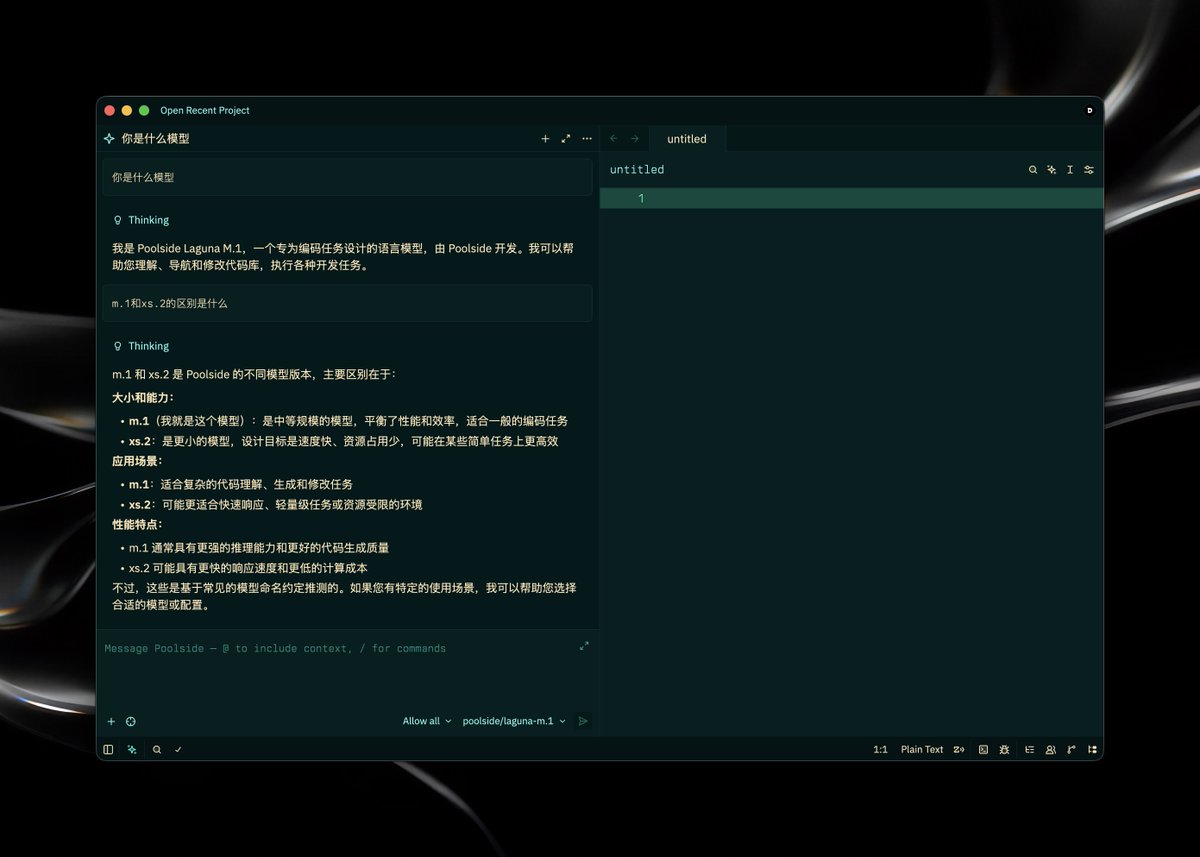Open diagnostics checkmark in status bar
Viewport: 1200px width, 857px height.
pos(178,749)
